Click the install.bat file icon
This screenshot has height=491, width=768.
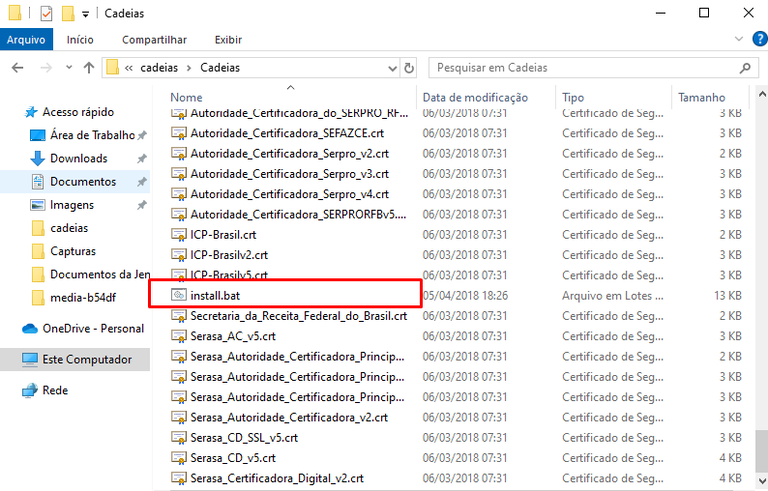click(x=178, y=295)
